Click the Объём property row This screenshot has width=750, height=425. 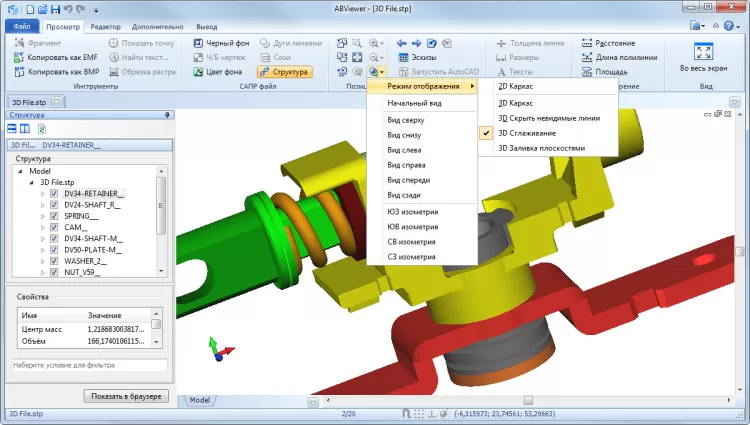point(84,341)
